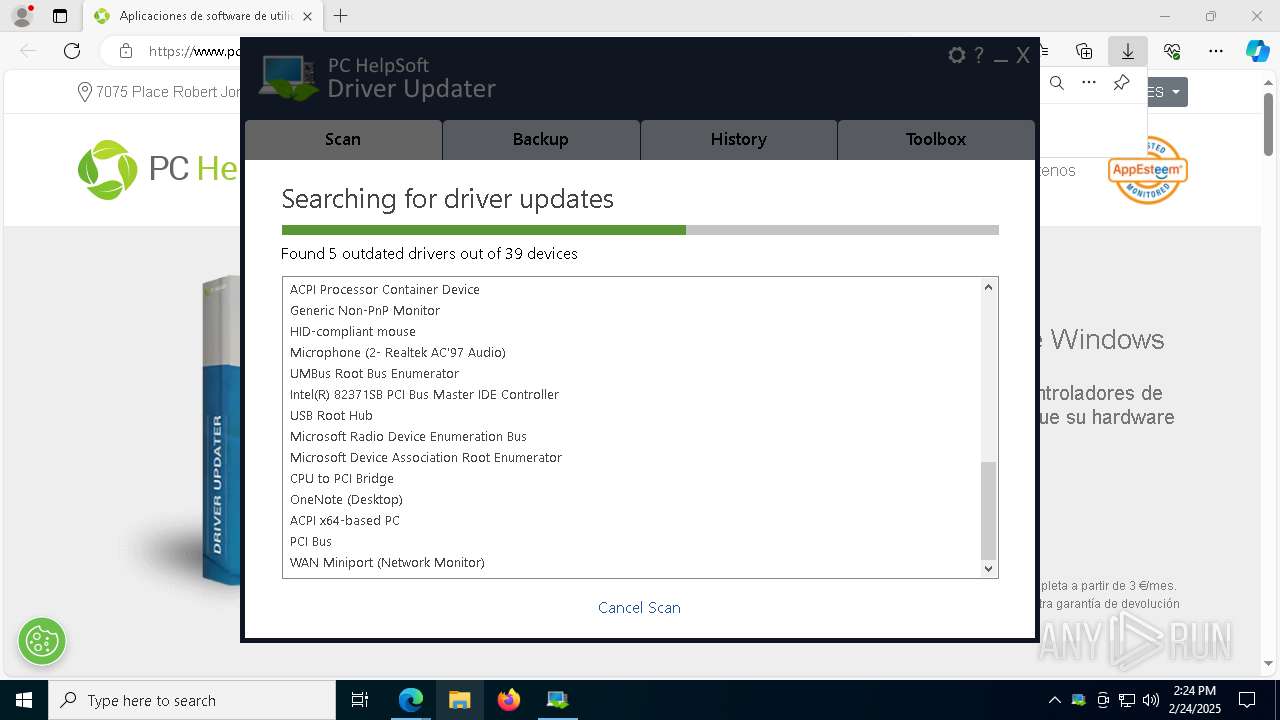This screenshot has height=720, width=1280.
Task: Open Driver Updater taskbar icon
Action: (558, 700)
